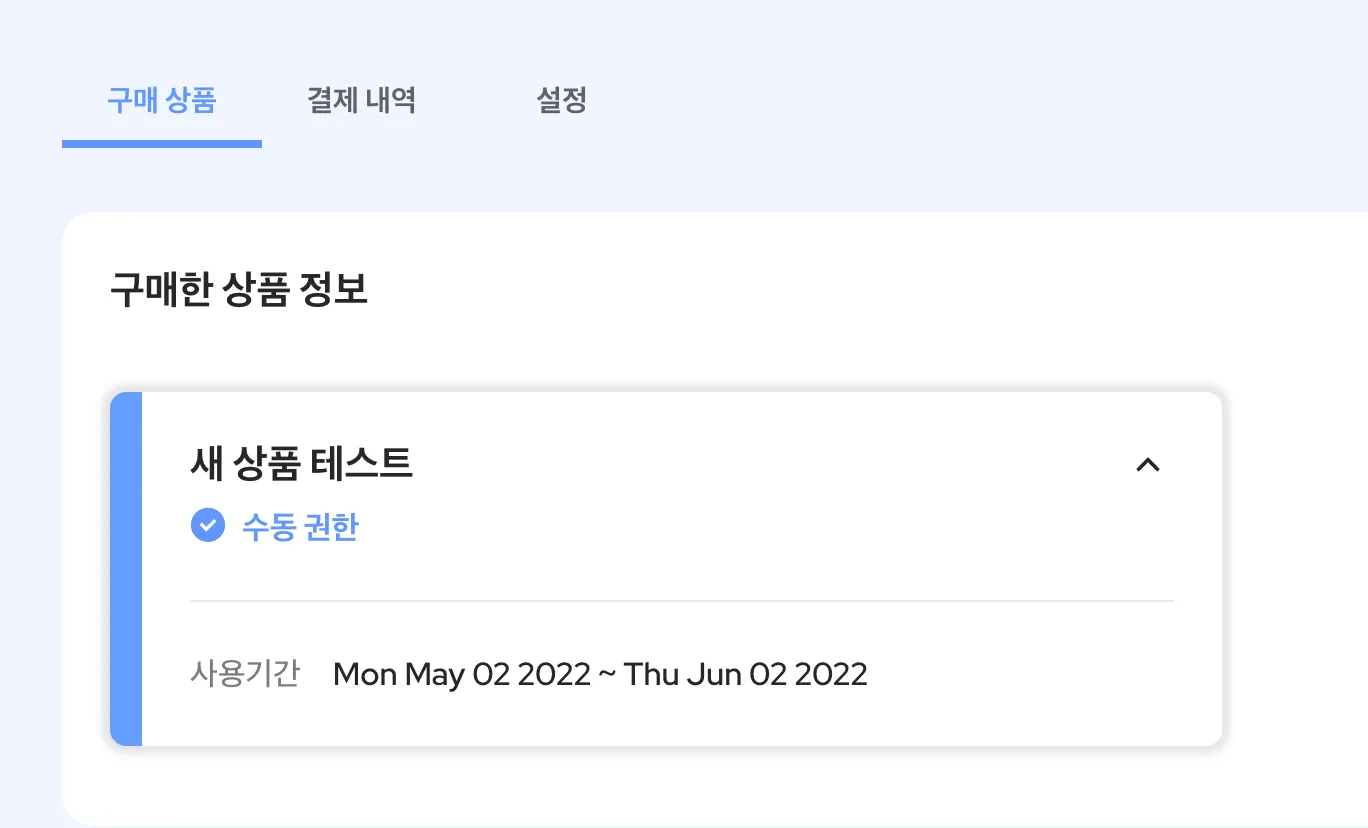Click the word Thu in the end date
The width and height of the screenshot is (1368, 828).
pos(649,674)
